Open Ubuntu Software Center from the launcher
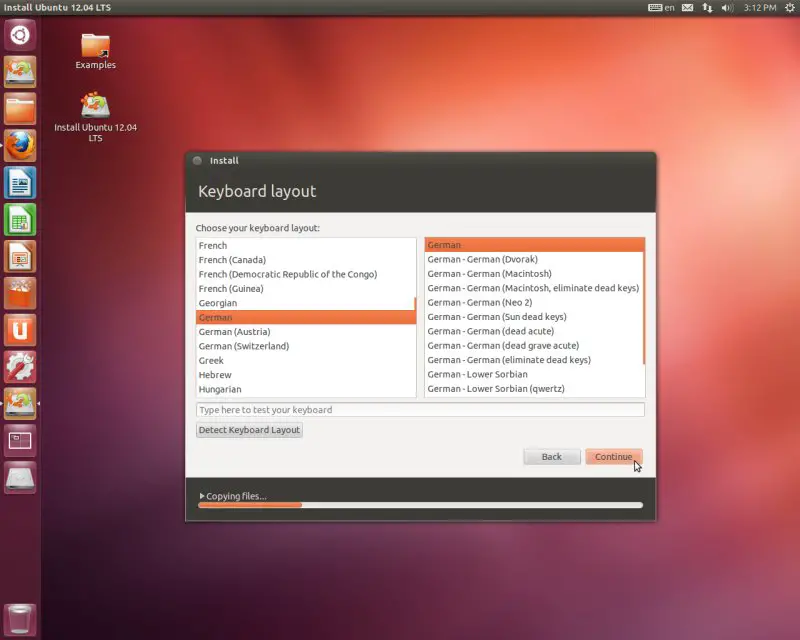 (x=20, y=293)
